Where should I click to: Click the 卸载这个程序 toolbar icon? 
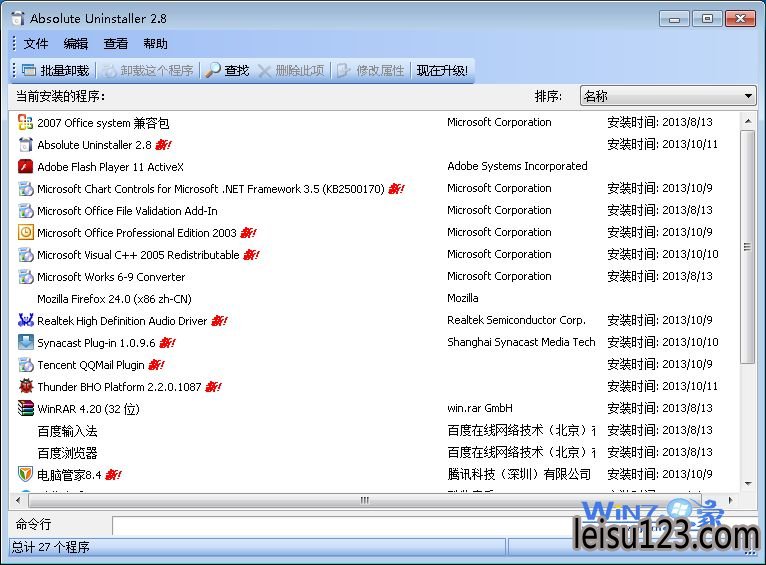[x=109, y=71]
